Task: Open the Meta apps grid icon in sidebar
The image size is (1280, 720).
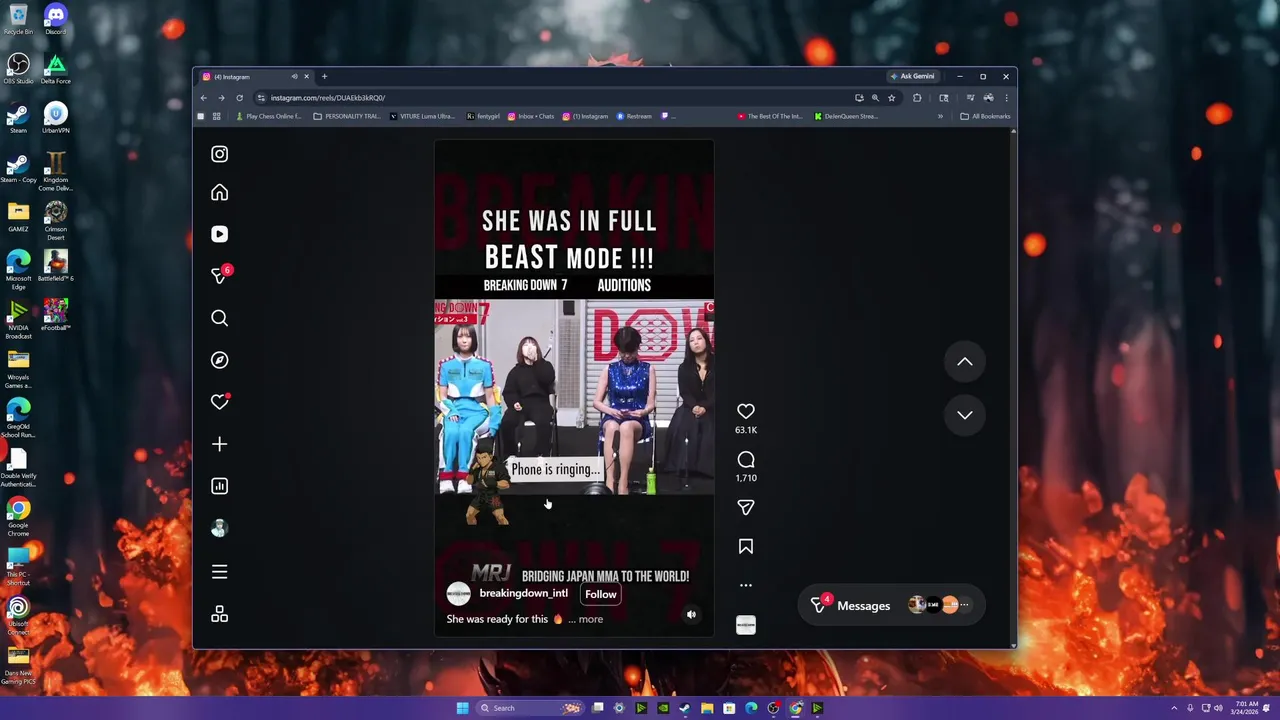Action: click(219, 615)
